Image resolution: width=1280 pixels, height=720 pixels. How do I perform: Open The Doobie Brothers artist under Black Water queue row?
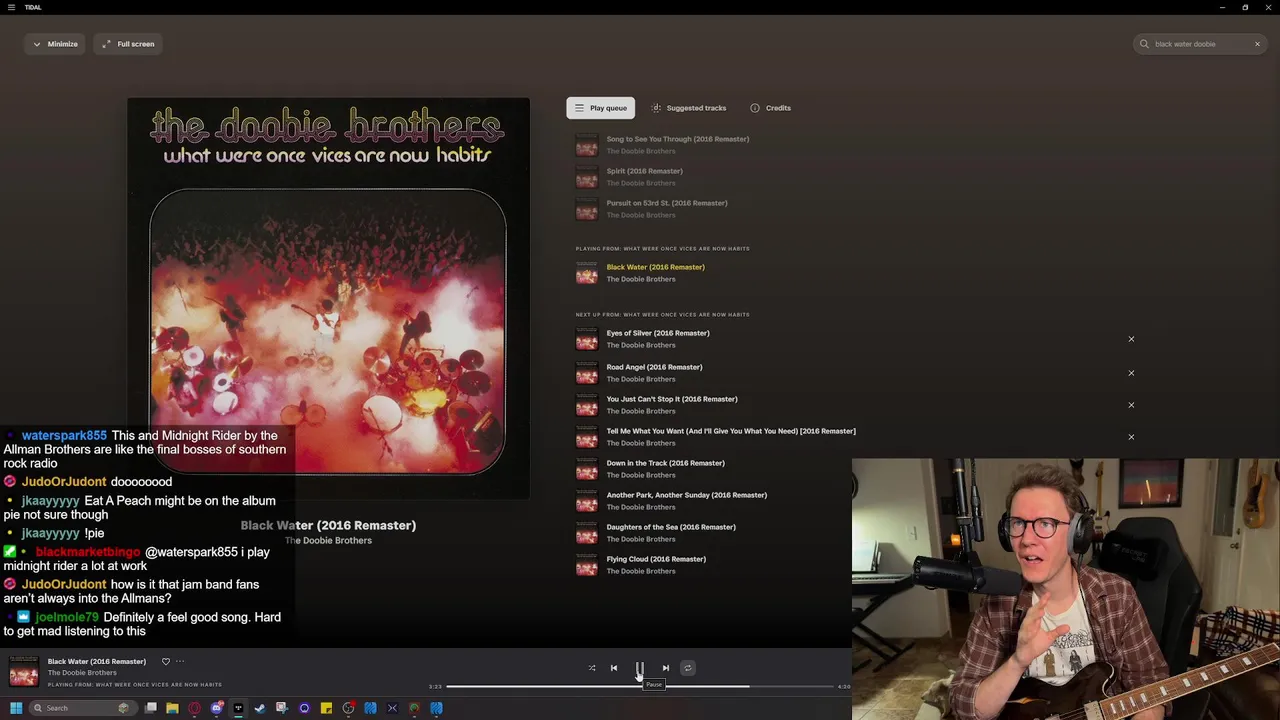[641, 279]
